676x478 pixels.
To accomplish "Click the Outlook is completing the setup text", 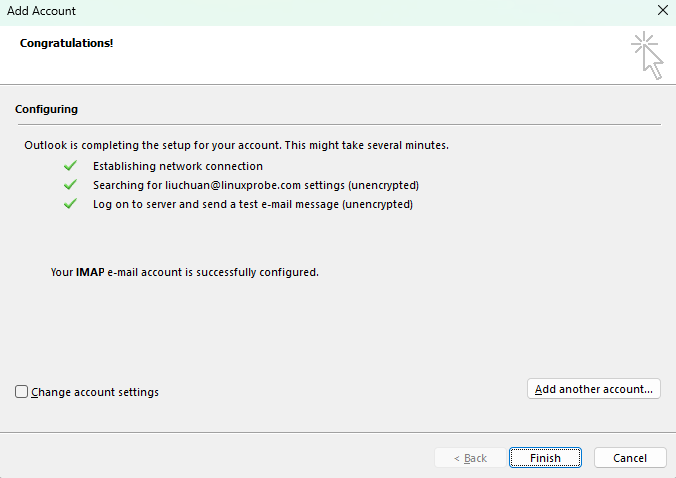I will (x=236, y=145).
